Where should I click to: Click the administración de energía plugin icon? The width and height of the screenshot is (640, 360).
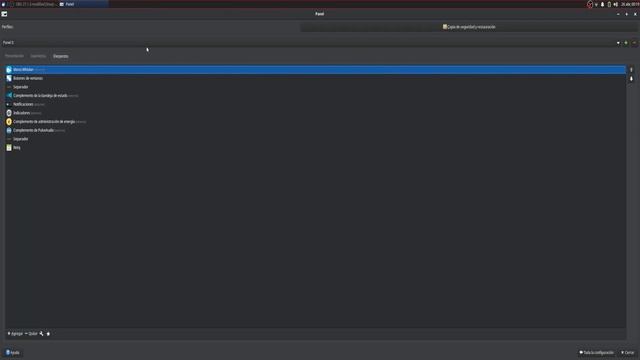9,122
